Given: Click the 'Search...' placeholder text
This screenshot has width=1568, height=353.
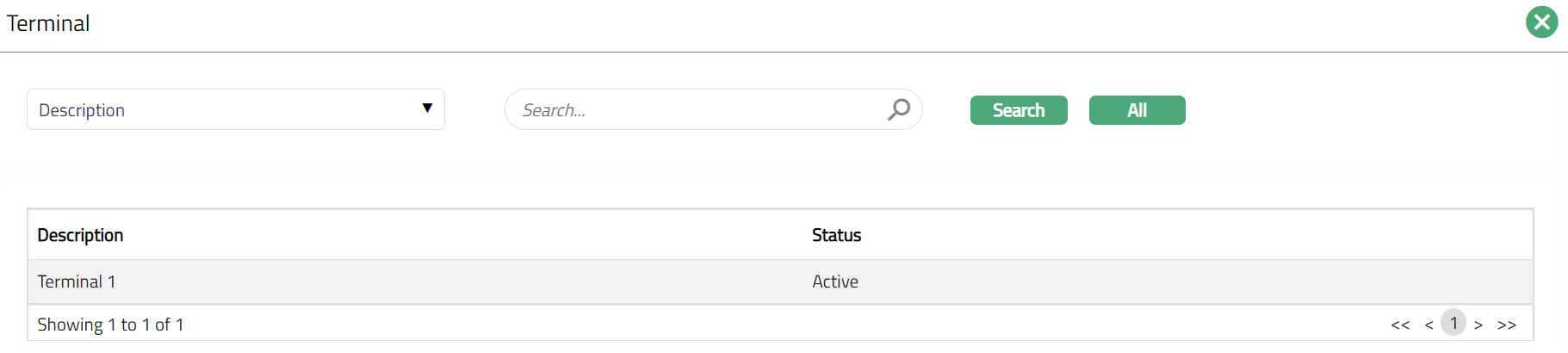Looking at the screenshot, I should point(554,110).
